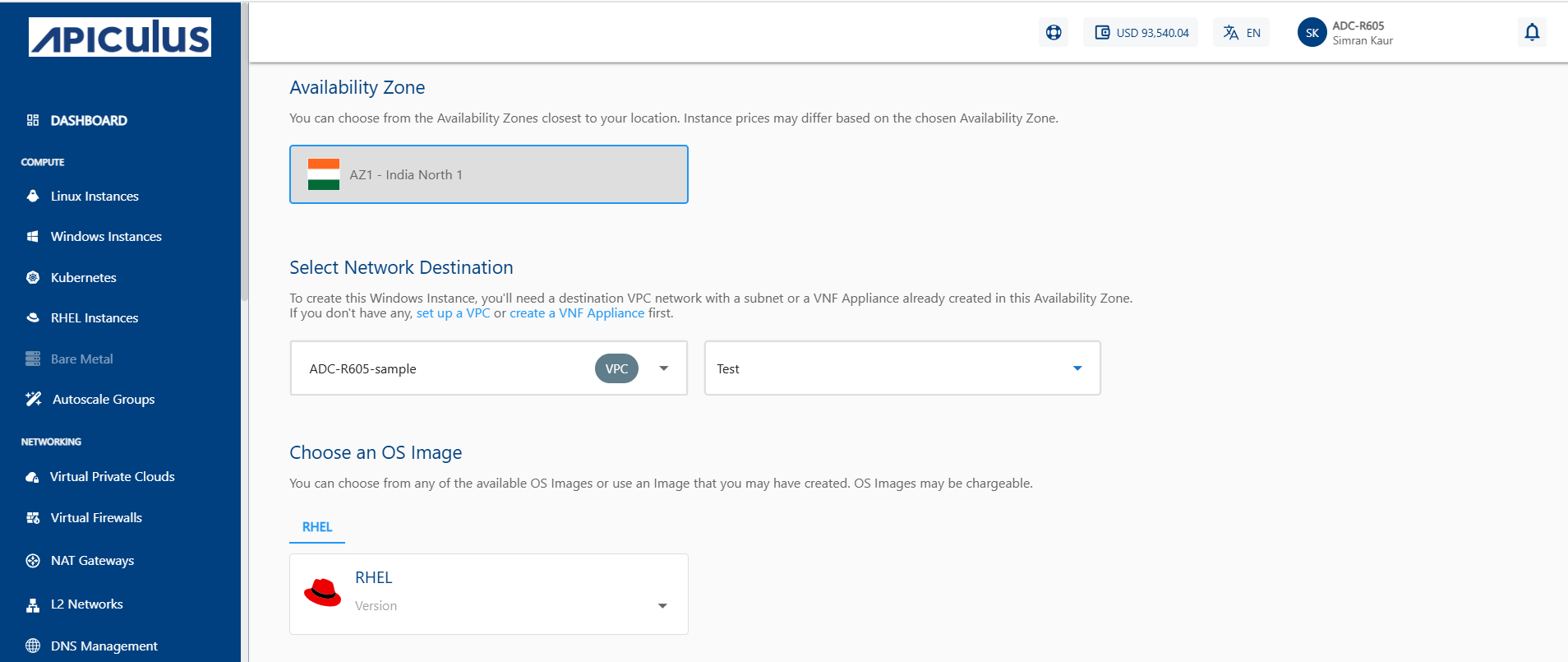Open NAT Gateways page

pyautogui.click(x=92, y=560)
